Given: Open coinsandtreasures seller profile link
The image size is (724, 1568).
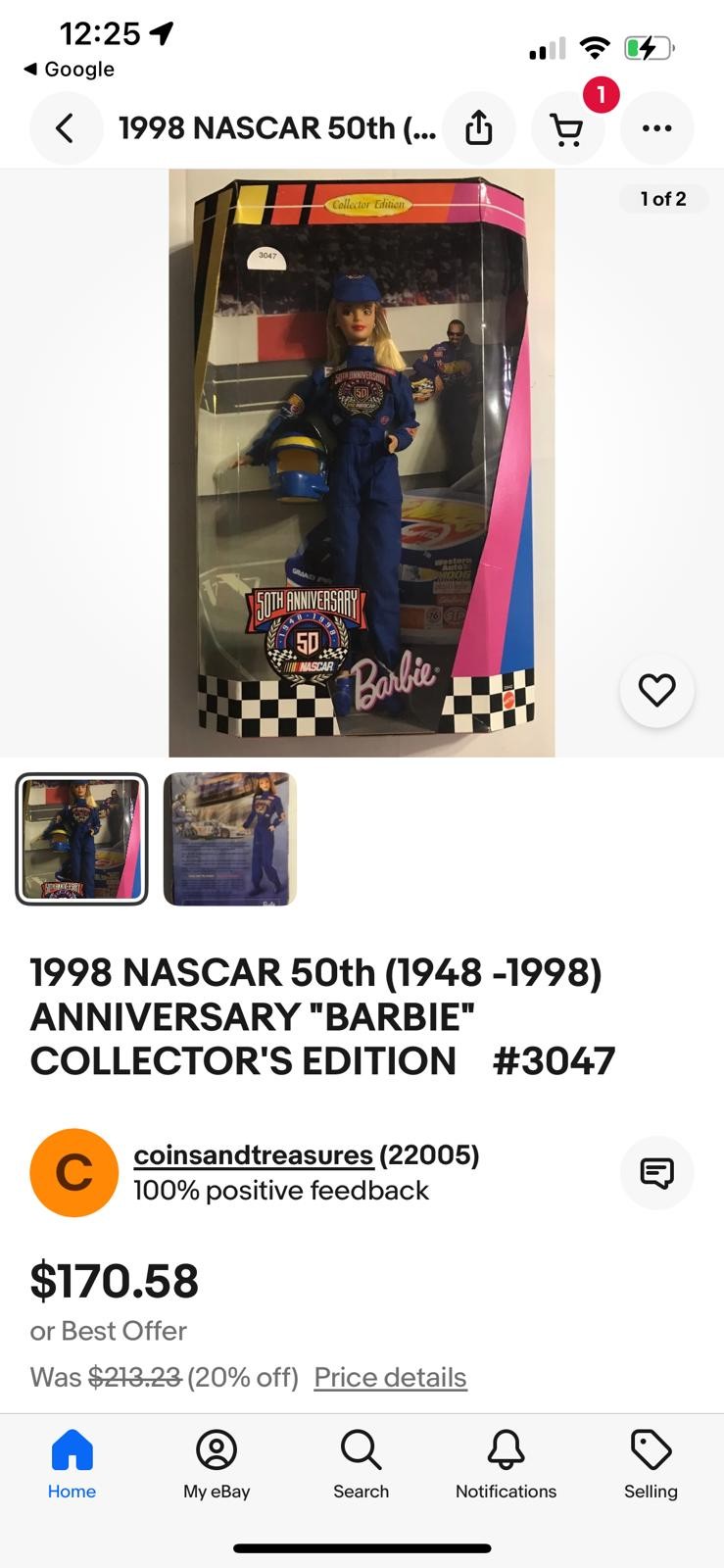Looking at the screenshot, I should tap(254, 1155).
